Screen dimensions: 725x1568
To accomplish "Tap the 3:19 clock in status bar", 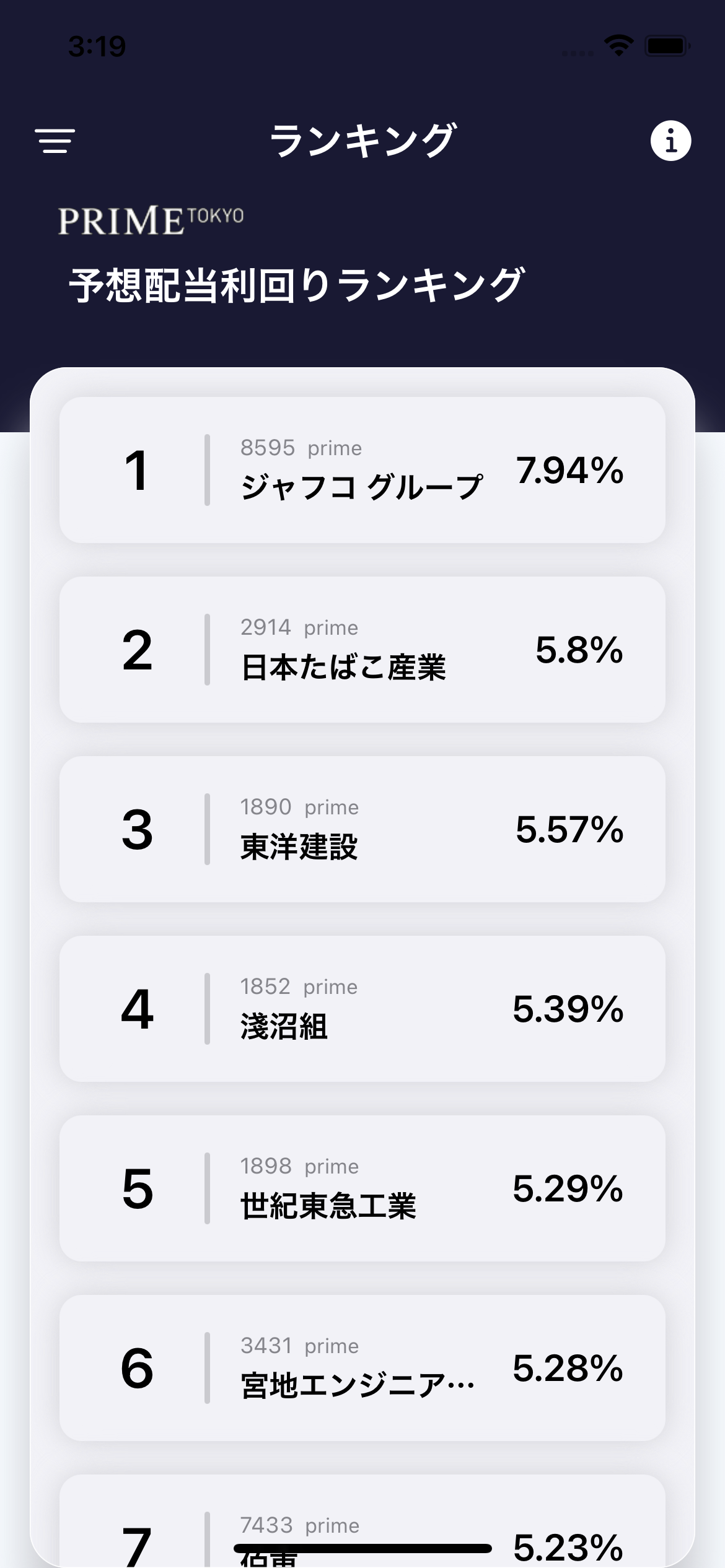I will click(97, 46).
